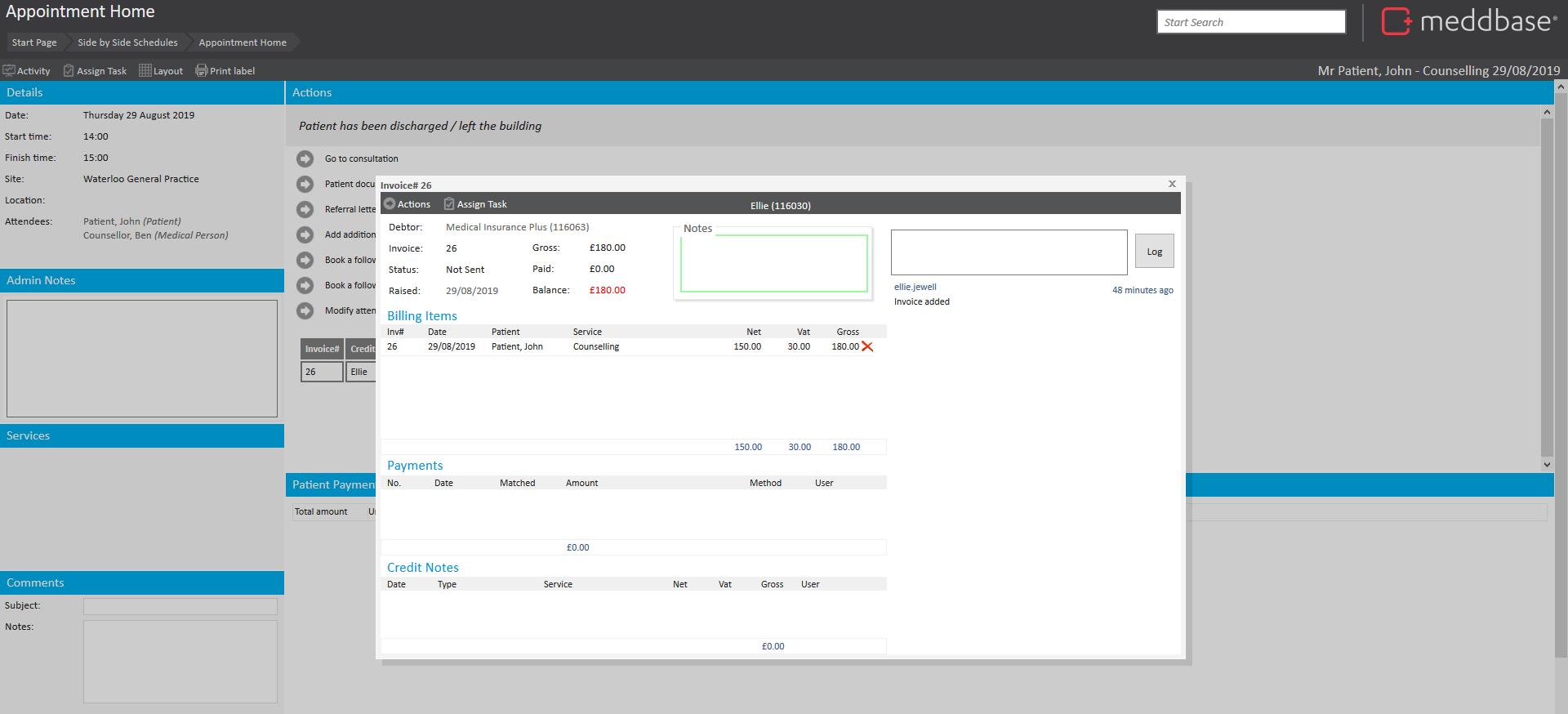
Task: Click the log message entry box
Action: (x=1009, y=252)
